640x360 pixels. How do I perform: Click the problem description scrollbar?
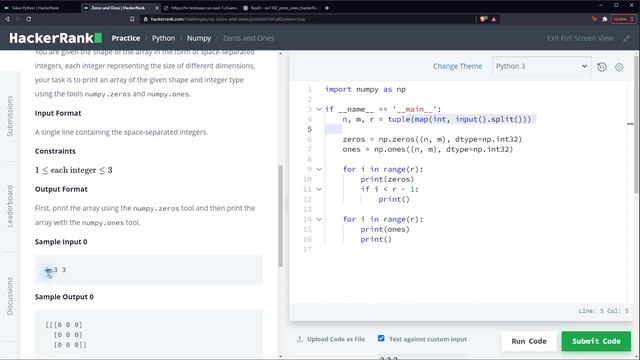pos(280,216)
